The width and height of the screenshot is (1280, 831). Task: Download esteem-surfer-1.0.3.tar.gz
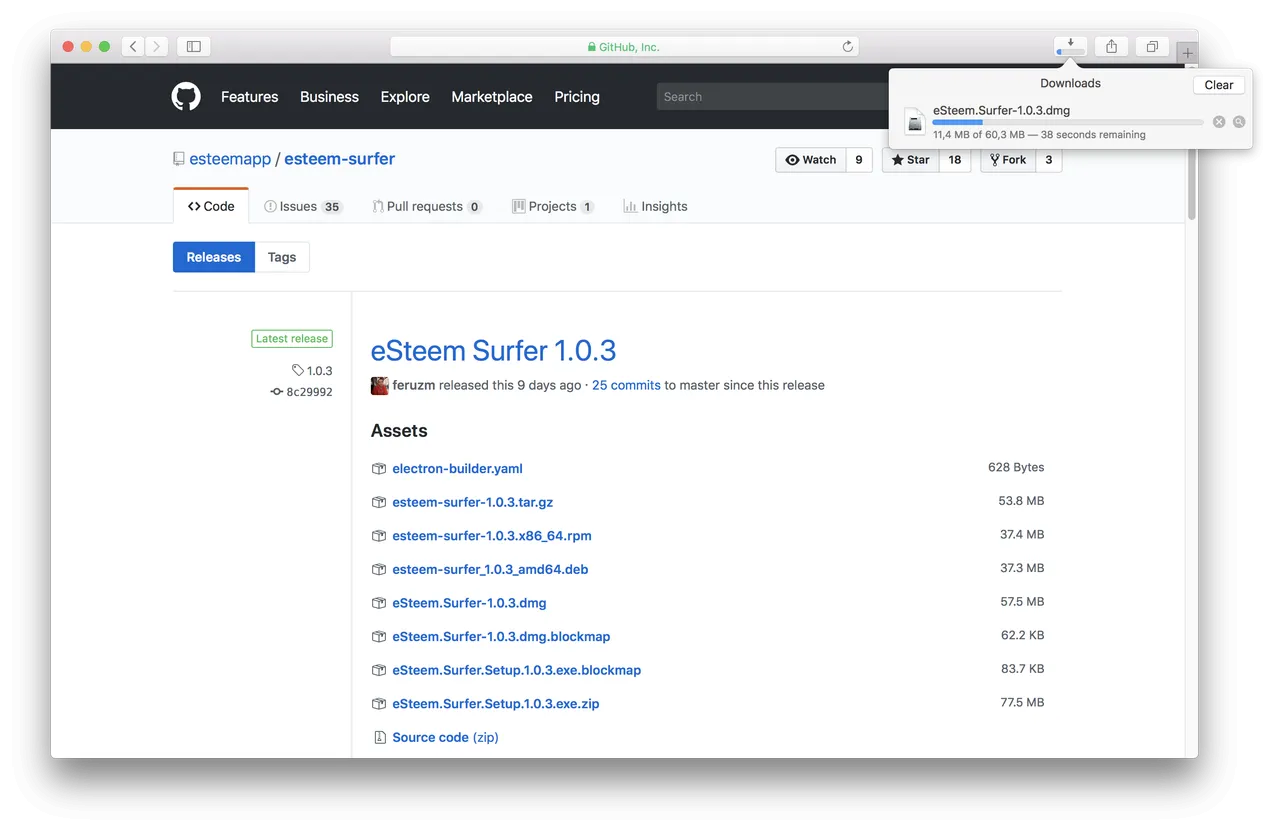[x=473, y=502]
